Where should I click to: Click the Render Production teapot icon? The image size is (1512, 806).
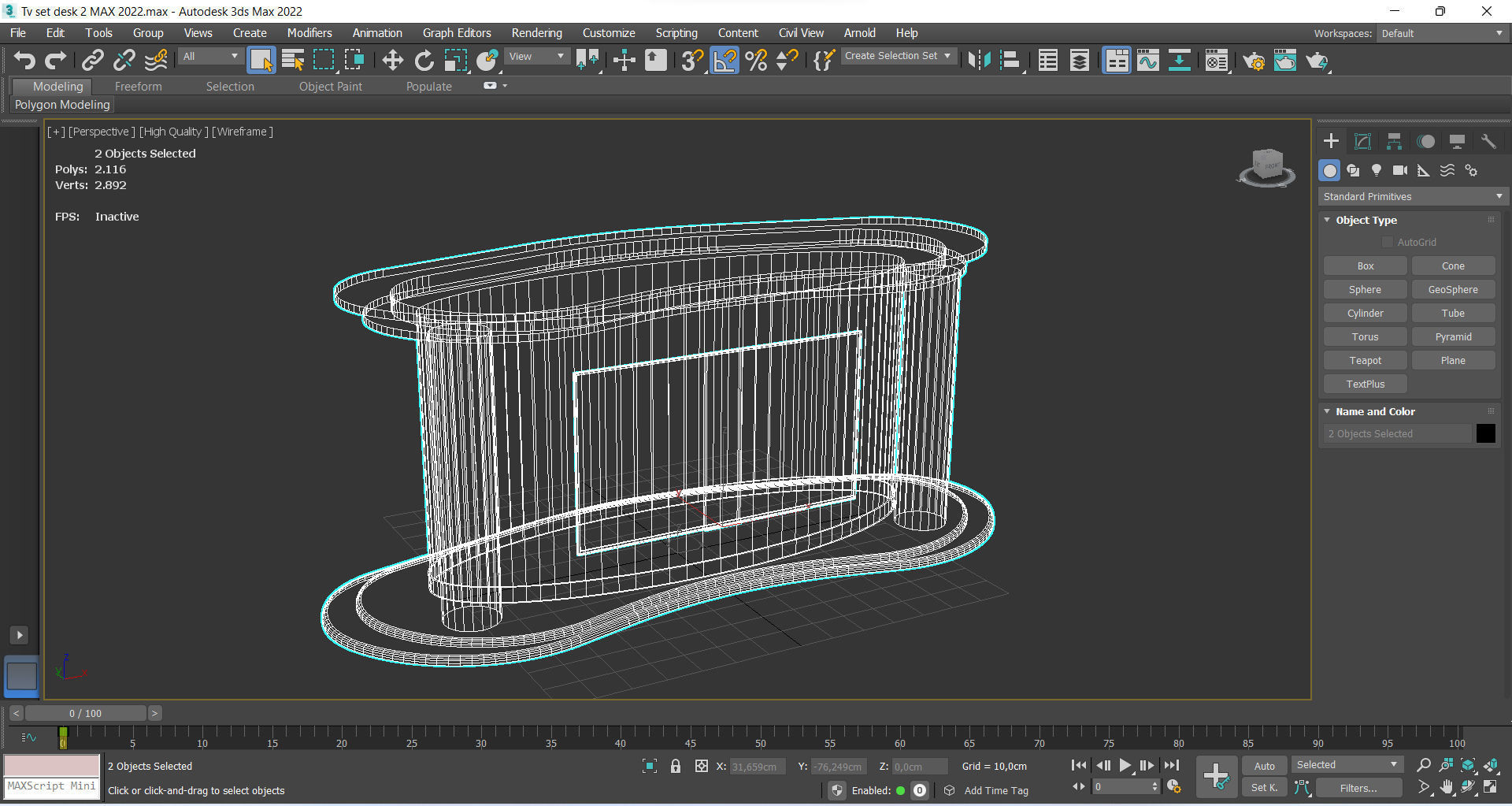click(1317, 61)
